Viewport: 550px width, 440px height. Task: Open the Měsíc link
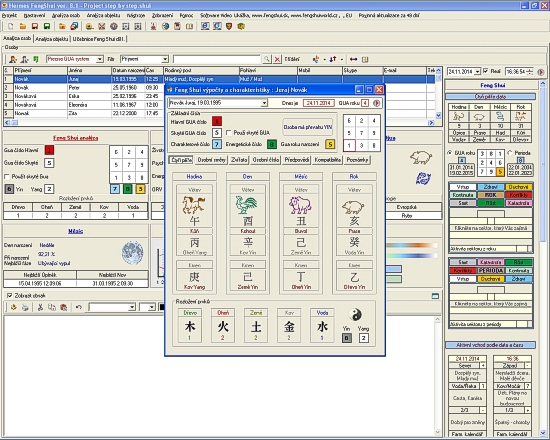(x=76, y=231)
